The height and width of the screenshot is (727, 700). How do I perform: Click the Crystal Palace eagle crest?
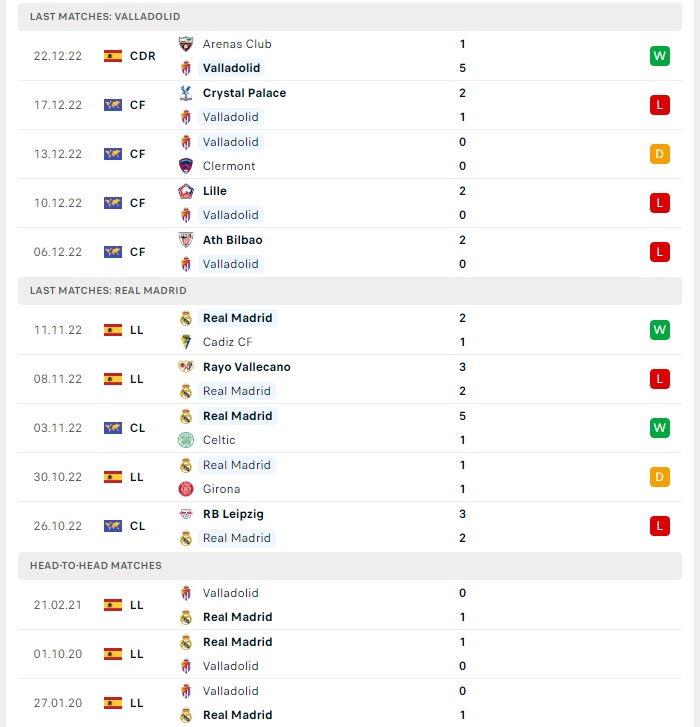186,93
